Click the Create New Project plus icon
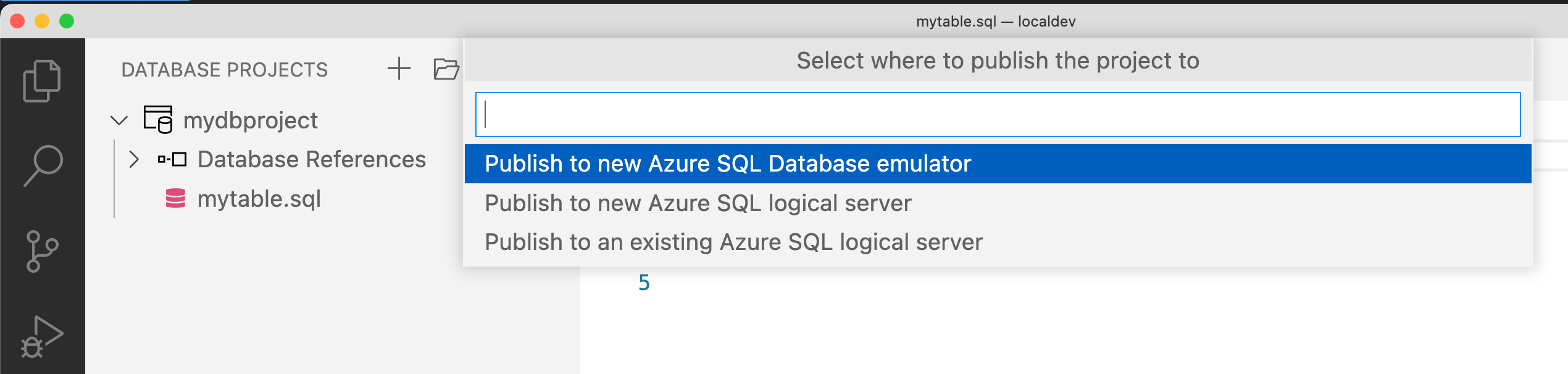The width and height of the screenshot is (1568, 374). pos(398,68)
